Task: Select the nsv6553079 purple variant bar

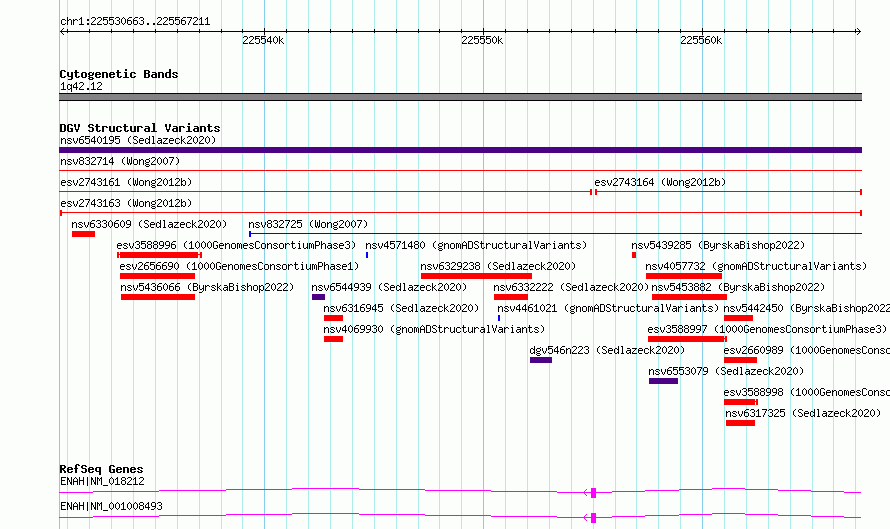Action: (664, 381)
